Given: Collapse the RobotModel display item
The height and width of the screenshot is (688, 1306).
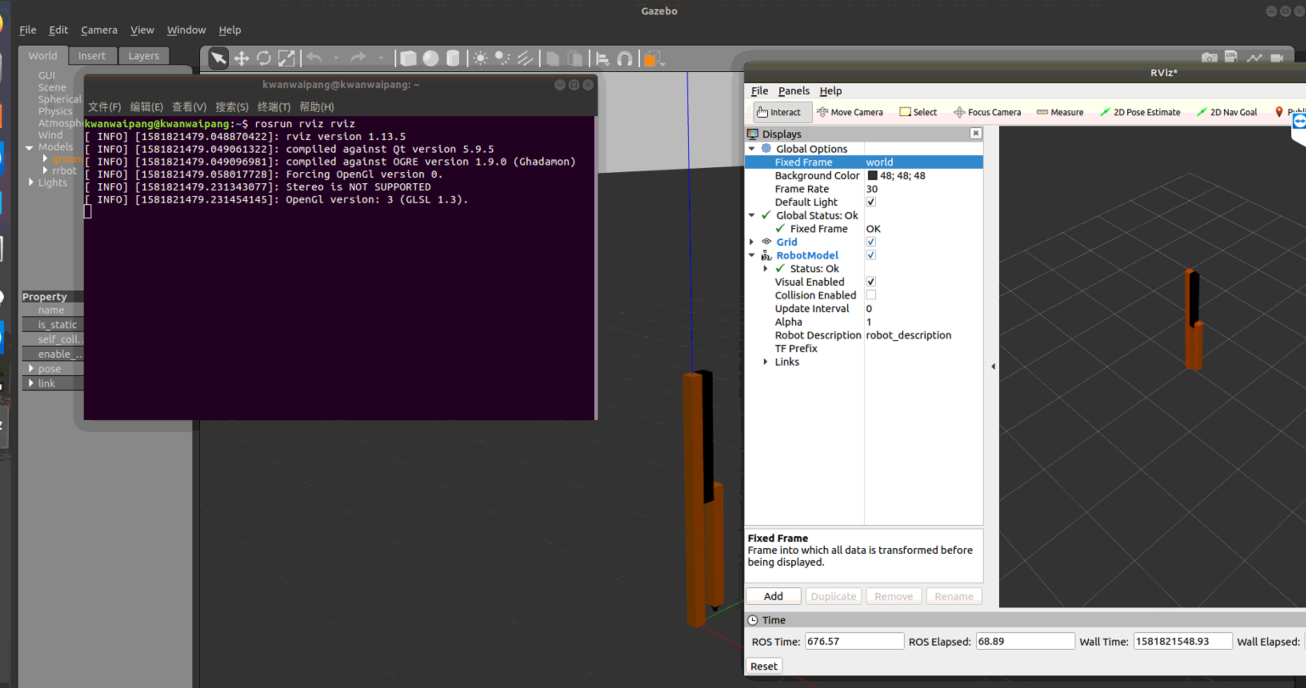Looking at the screenshot, I should pyautogui.click(x=752, y=255).
